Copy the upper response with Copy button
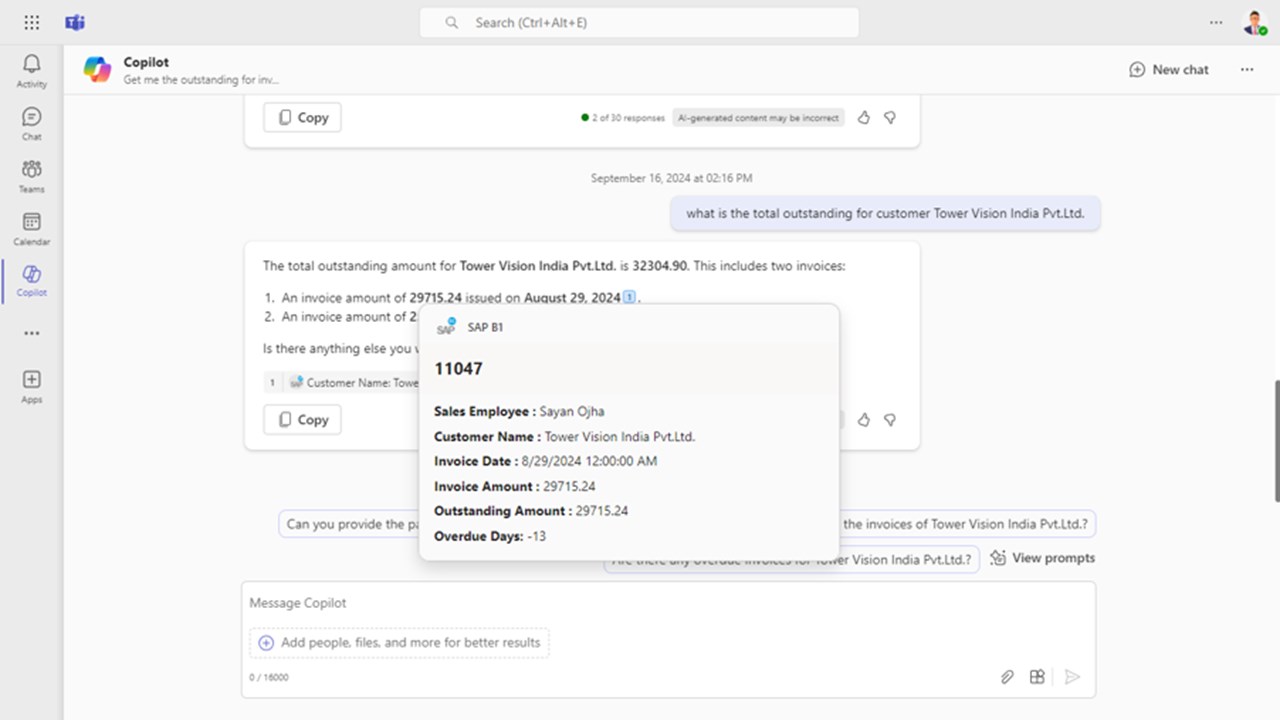Image resolution: width=1280 pixels, height=720 pixels. tap(302, 117)
